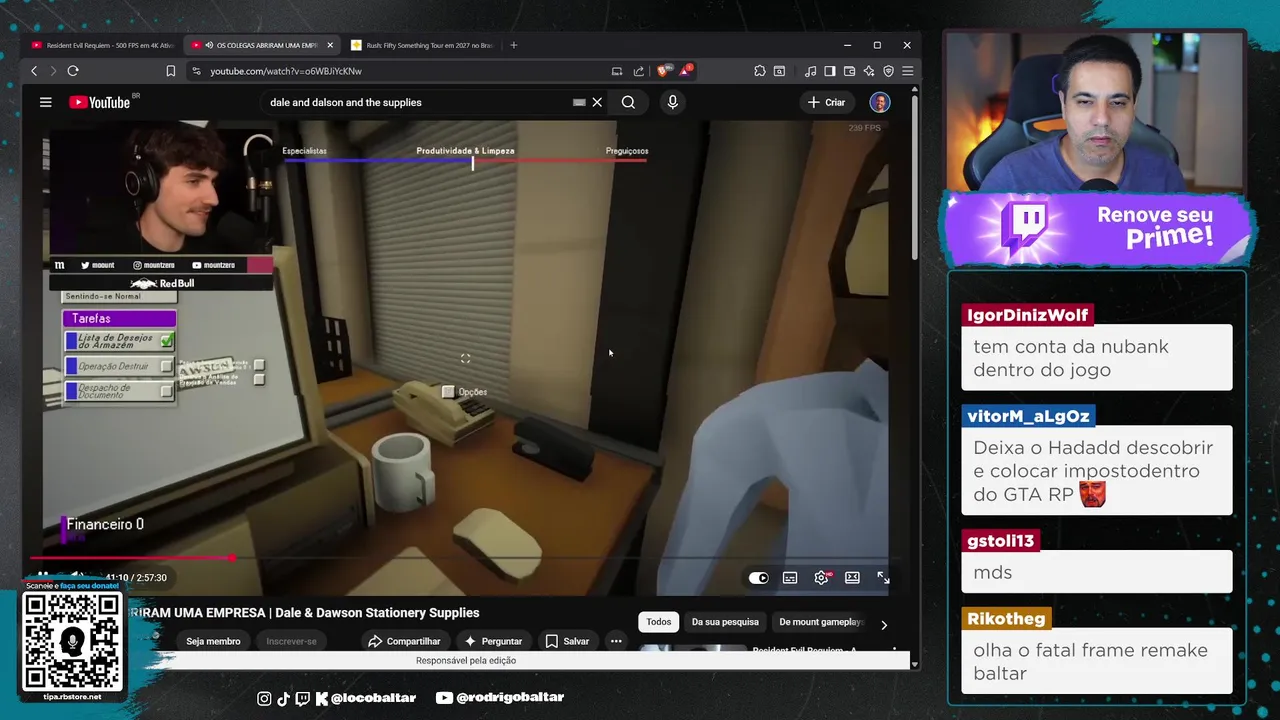Image resolution: width=1280 pixels, height=720 pixels.
Task: Open the Leo AI sparkle icon
Action: [869, 71]
